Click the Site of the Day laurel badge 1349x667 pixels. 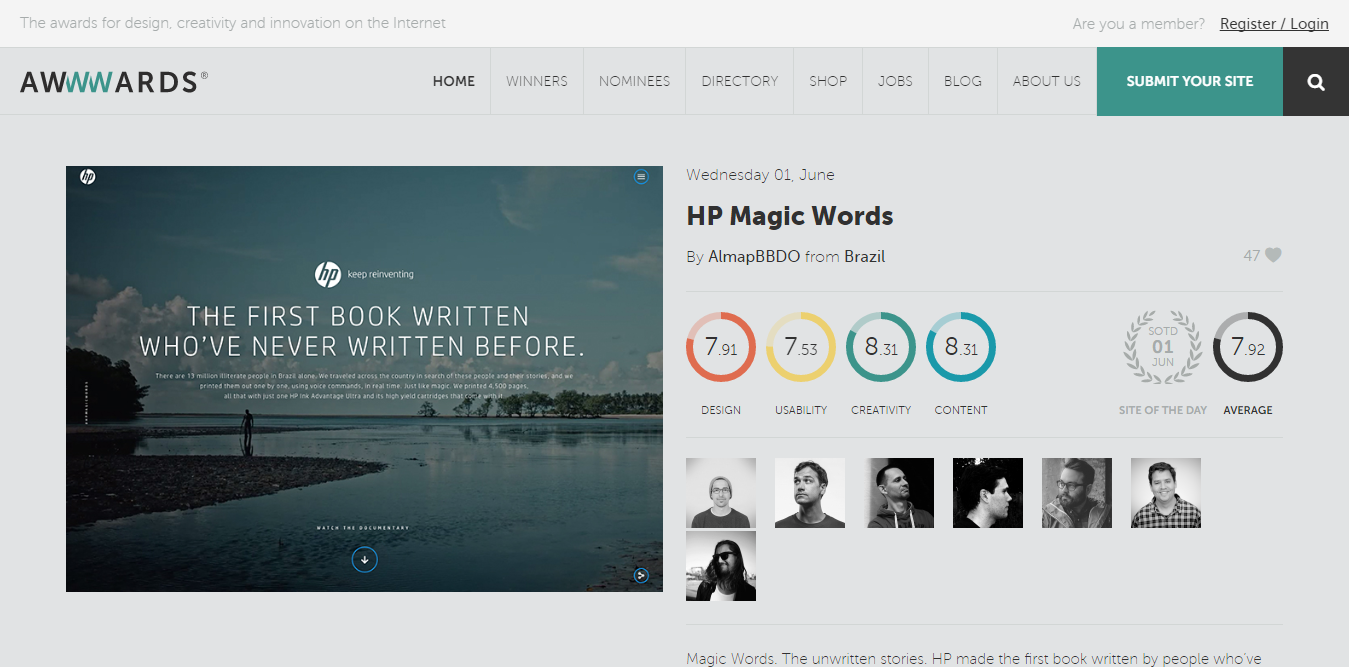[x=1162, y=347]
